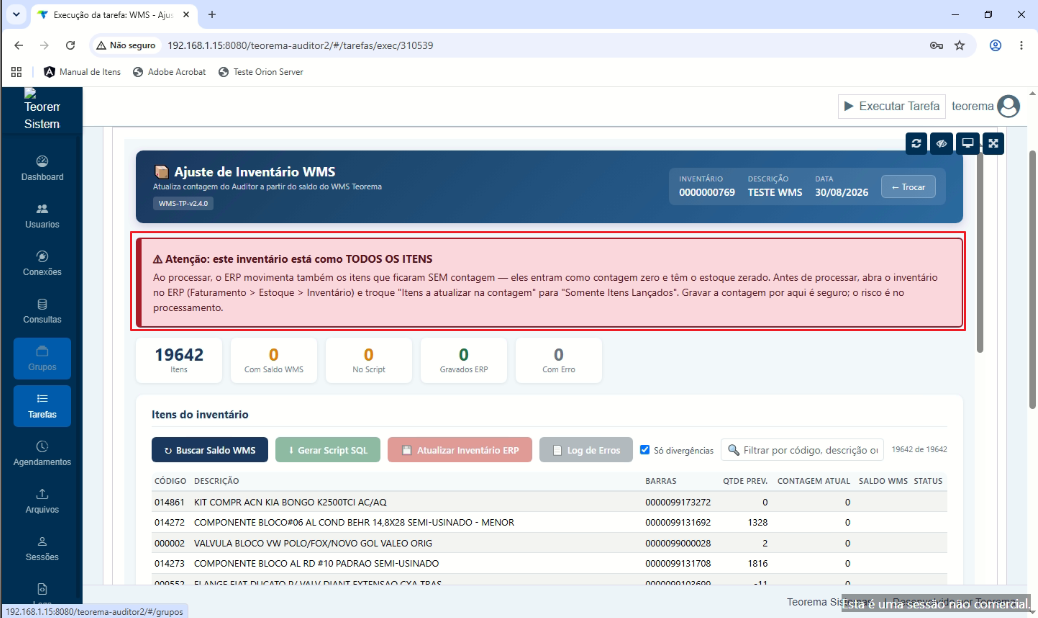
Task: Click the STATUS column header
Action: tap(928, 481)
